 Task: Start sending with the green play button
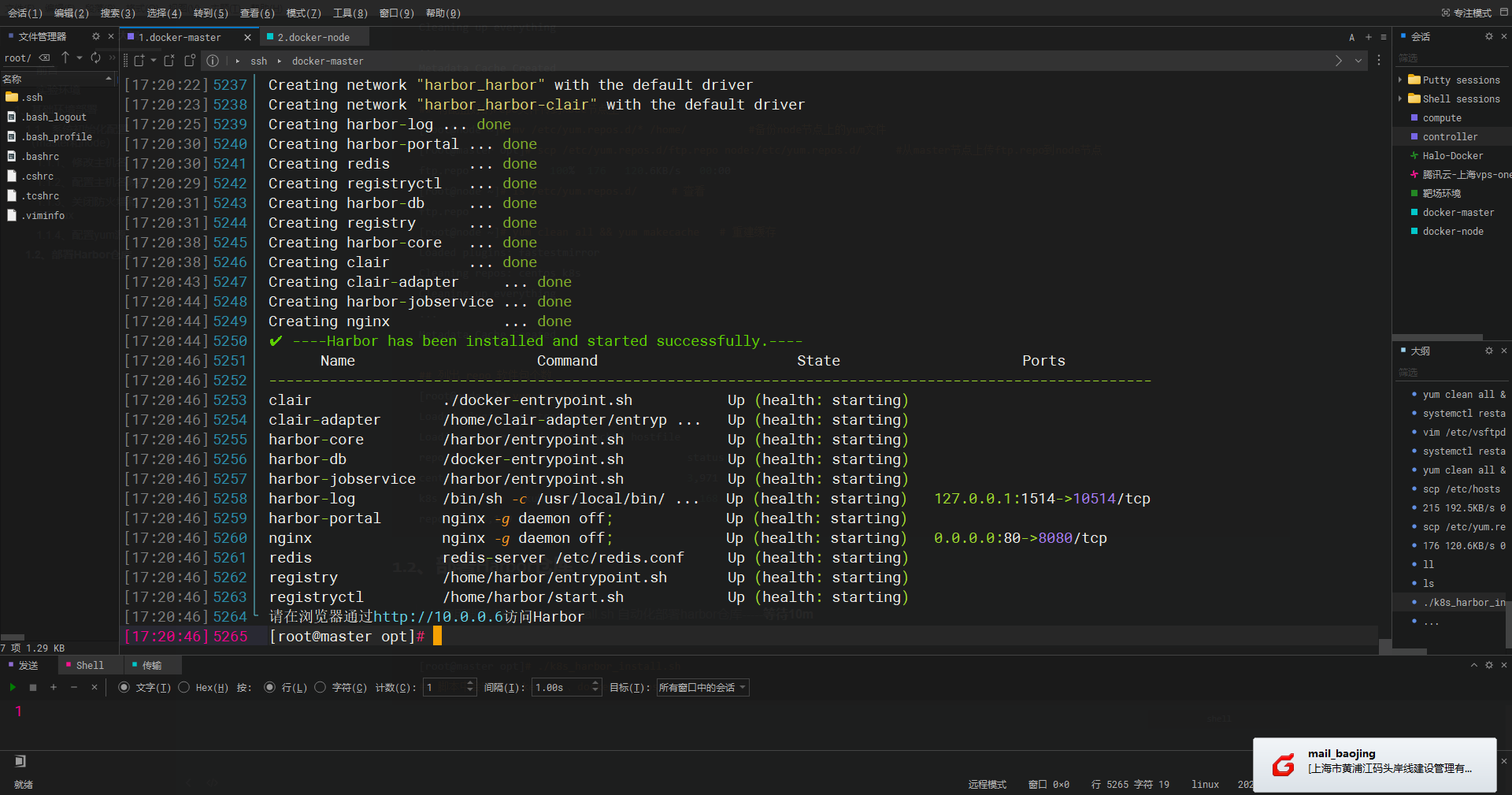(x=13, y=687)
